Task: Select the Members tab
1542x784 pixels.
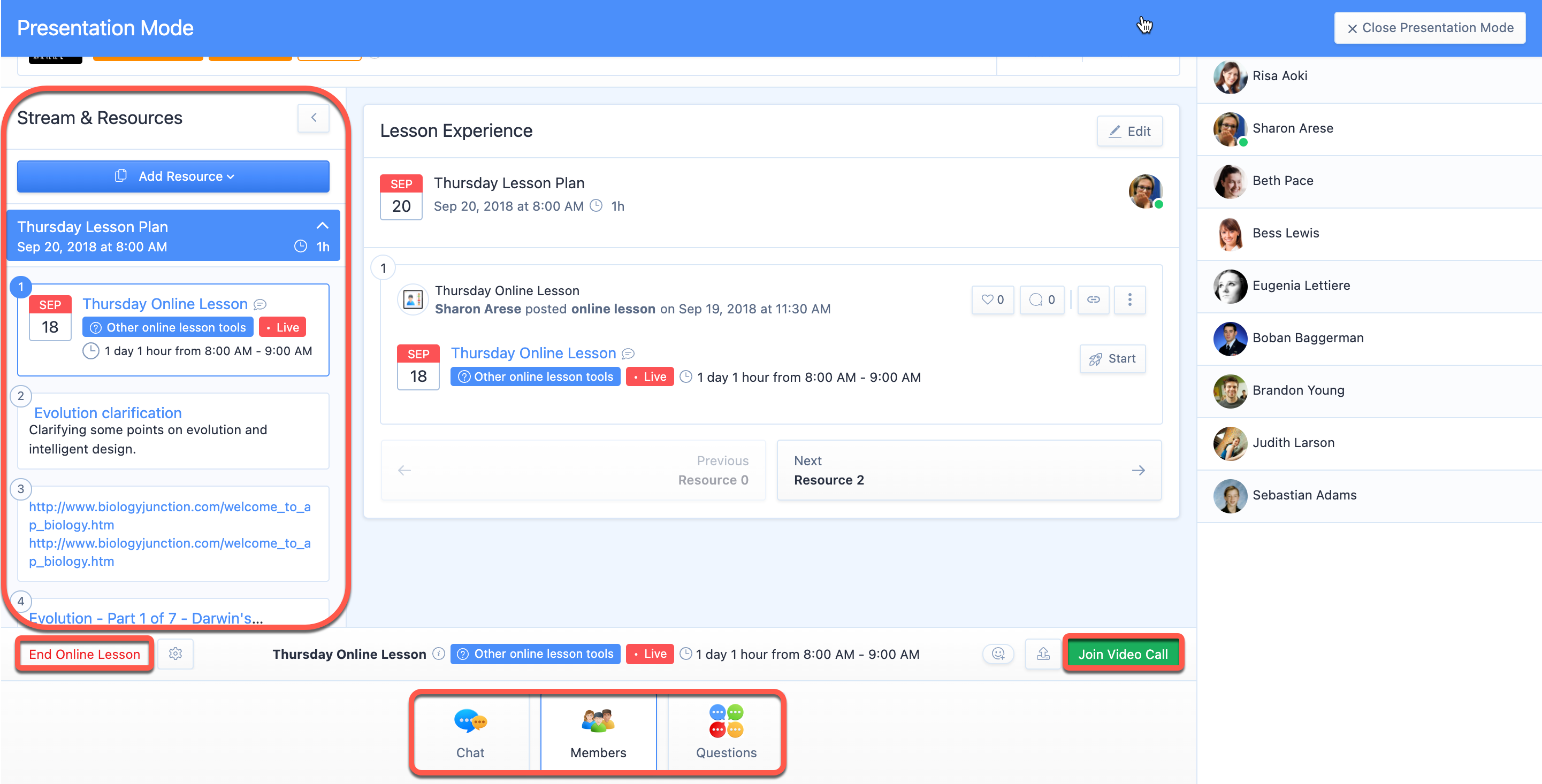Action: coord(598,733)
